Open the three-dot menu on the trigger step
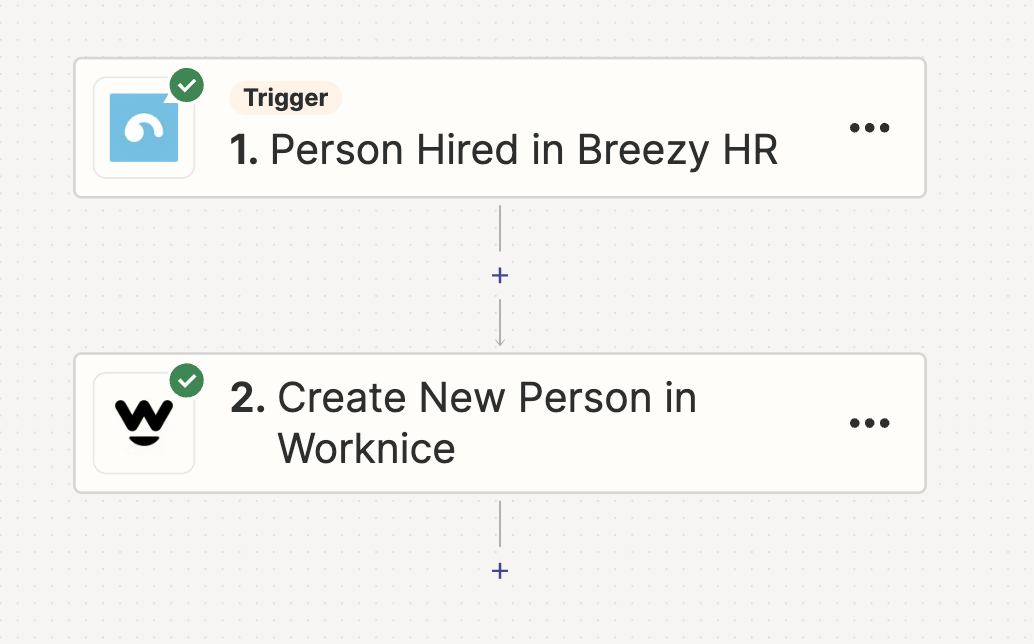The width and height of the screenshot is (1034, 644). (x=869, y=127)
